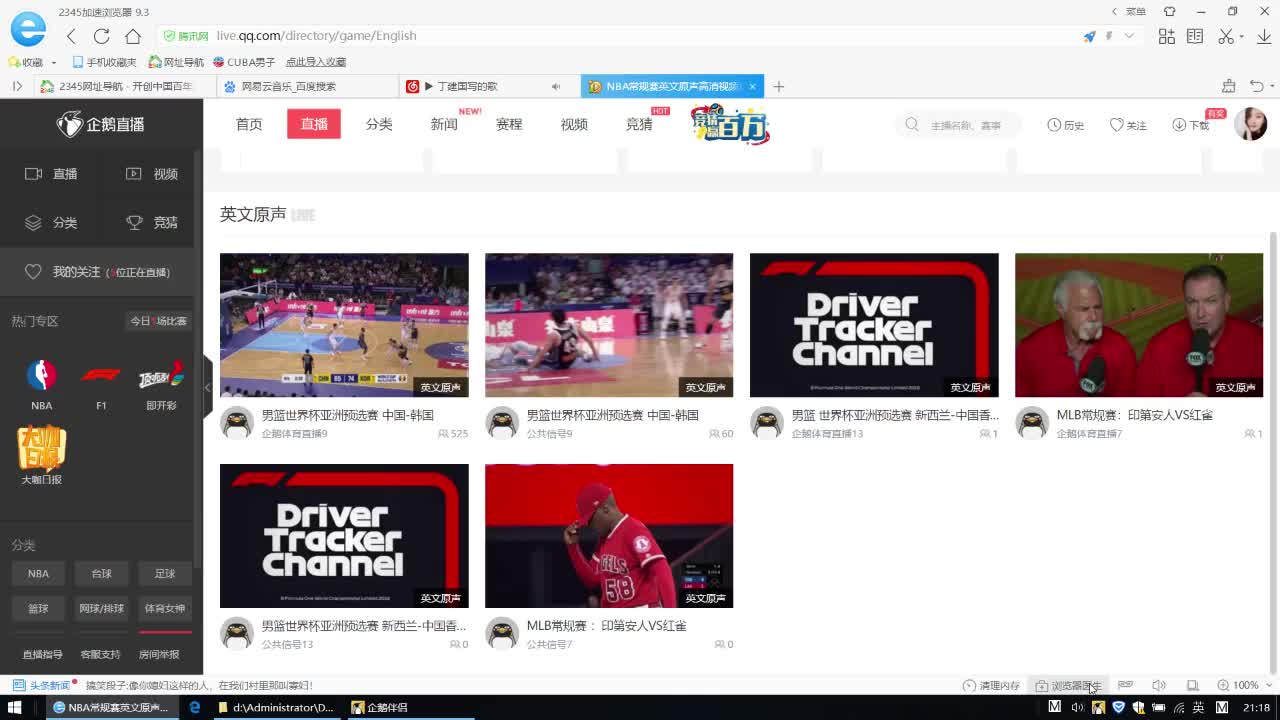
Task: Open sidebar 分类 layers icon
Action: [x=51, y=223]
